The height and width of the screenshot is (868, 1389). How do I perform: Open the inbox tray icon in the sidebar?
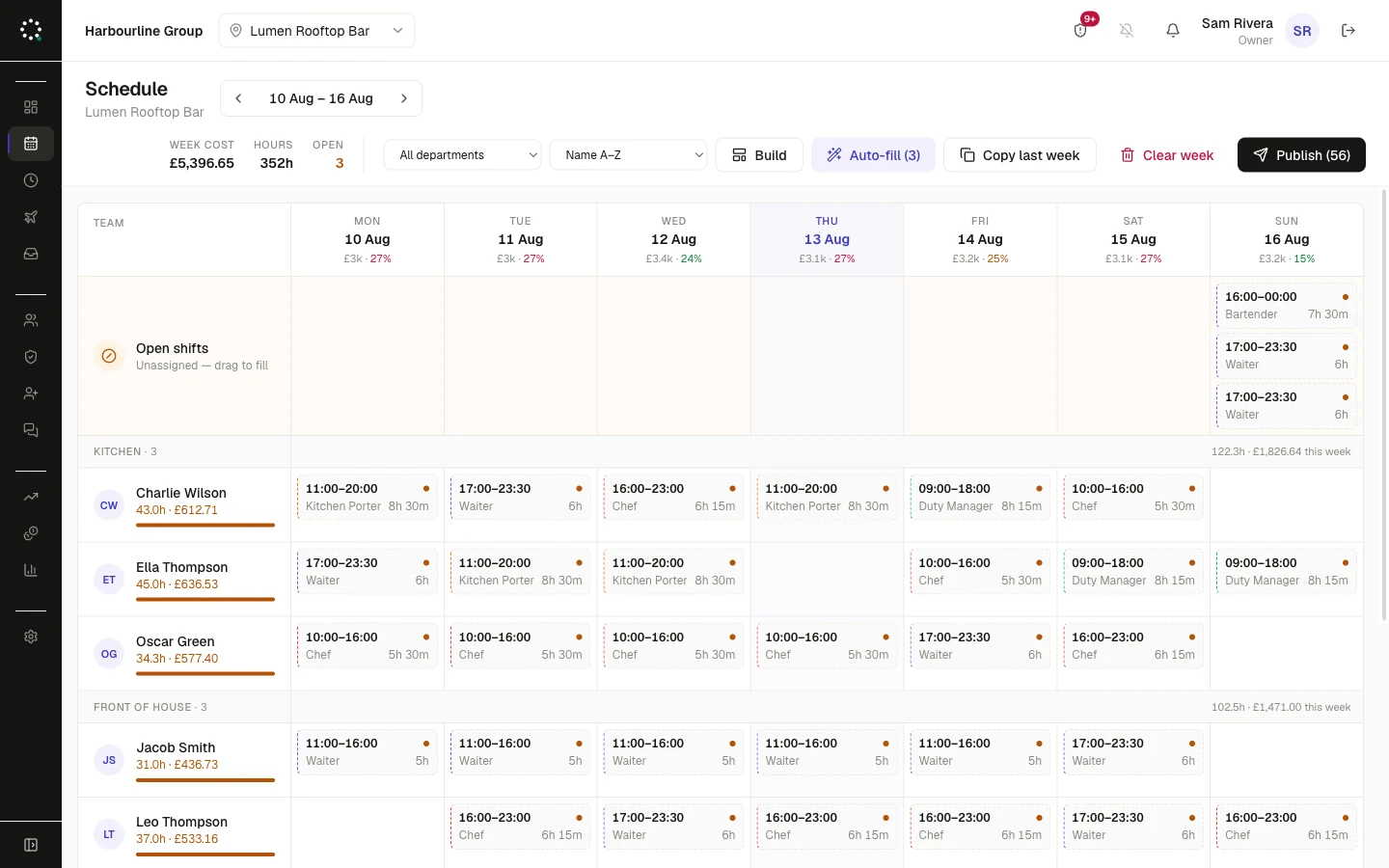tap(31, 254)
